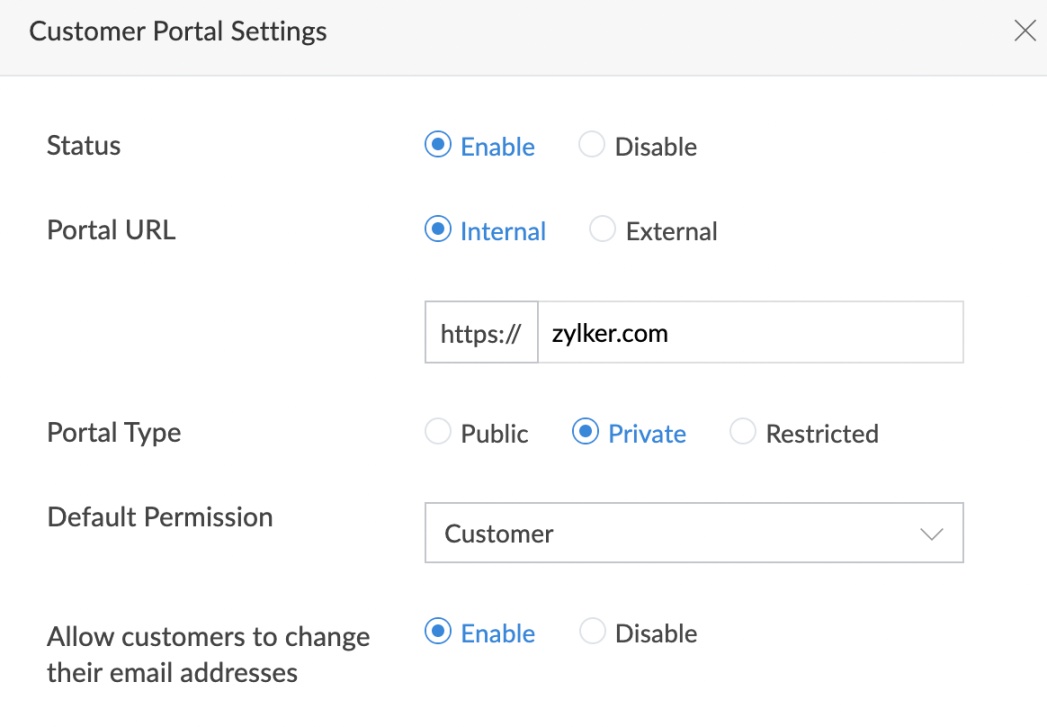Select Enable for portal Status

(x=437, y=146)
